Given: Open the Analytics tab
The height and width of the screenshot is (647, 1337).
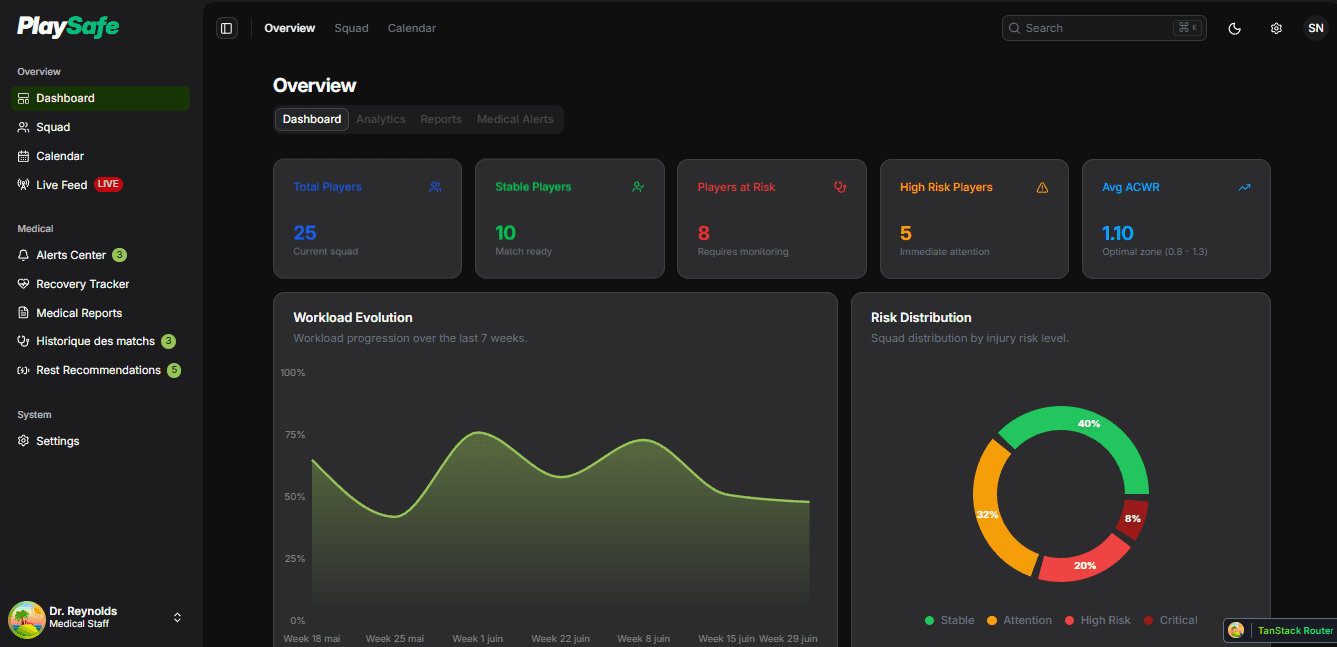Looking at the screenshot, I should click(x=381, y=119).
